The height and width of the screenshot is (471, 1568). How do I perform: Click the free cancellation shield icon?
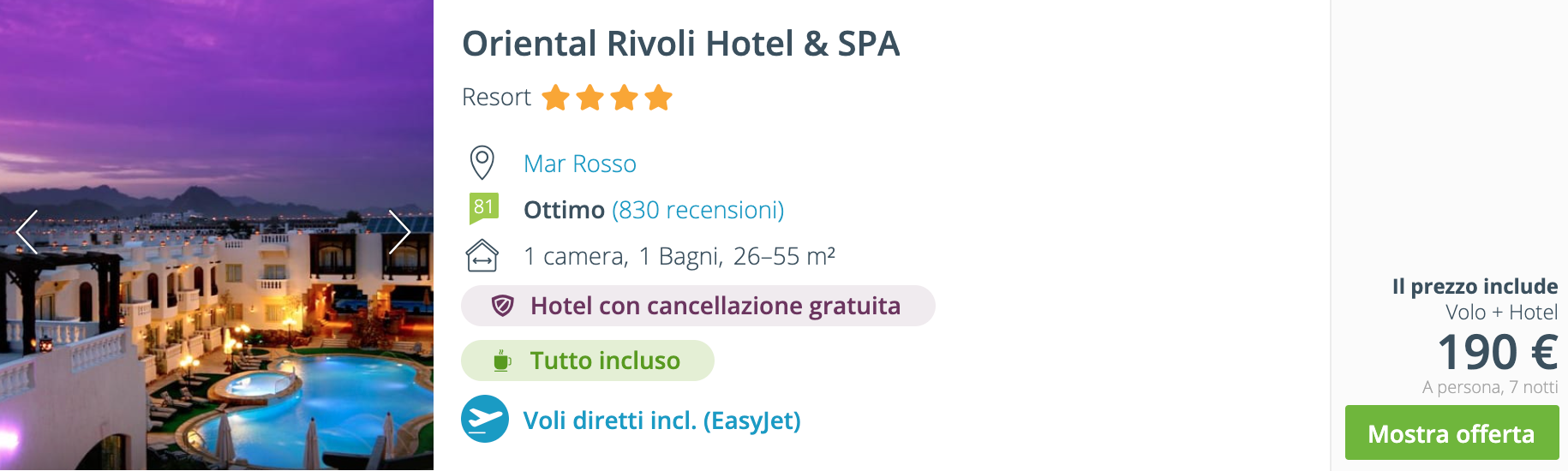tap(503, 306)
